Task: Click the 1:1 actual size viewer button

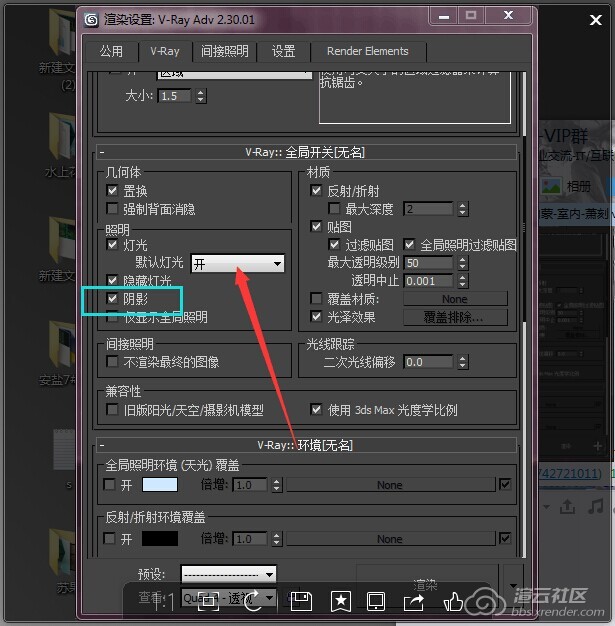Action: 163,602
